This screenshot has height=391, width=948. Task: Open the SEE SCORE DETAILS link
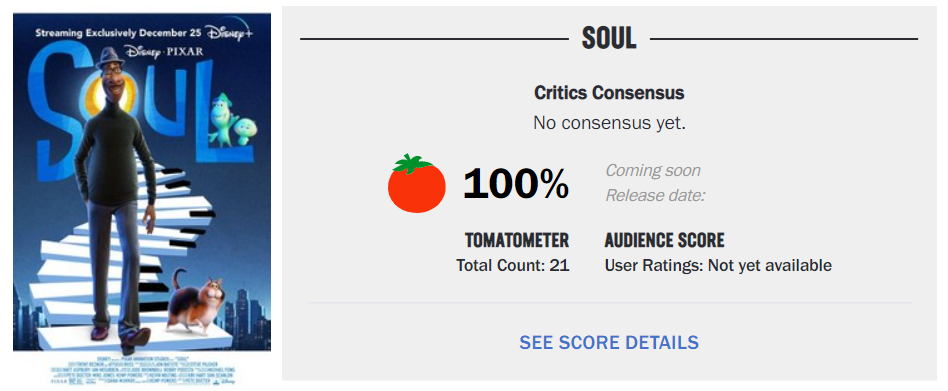pyautogui.click(x=609, y=343)
